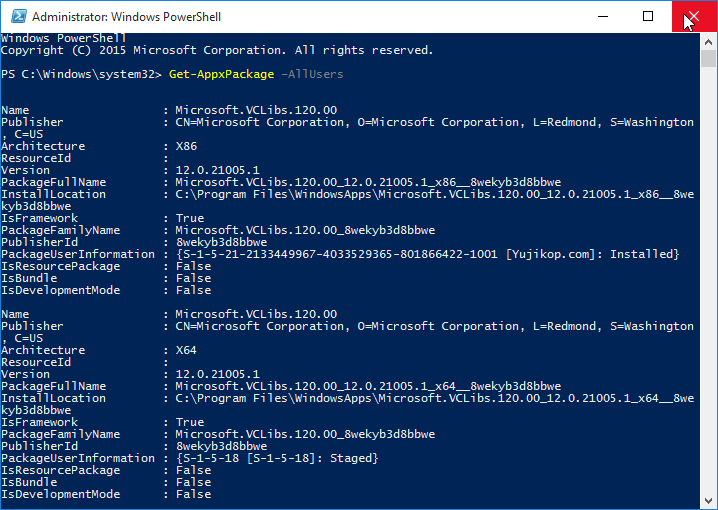Click the PowerShell icon in title bar
Screen dimensions: 718x510
19,16
